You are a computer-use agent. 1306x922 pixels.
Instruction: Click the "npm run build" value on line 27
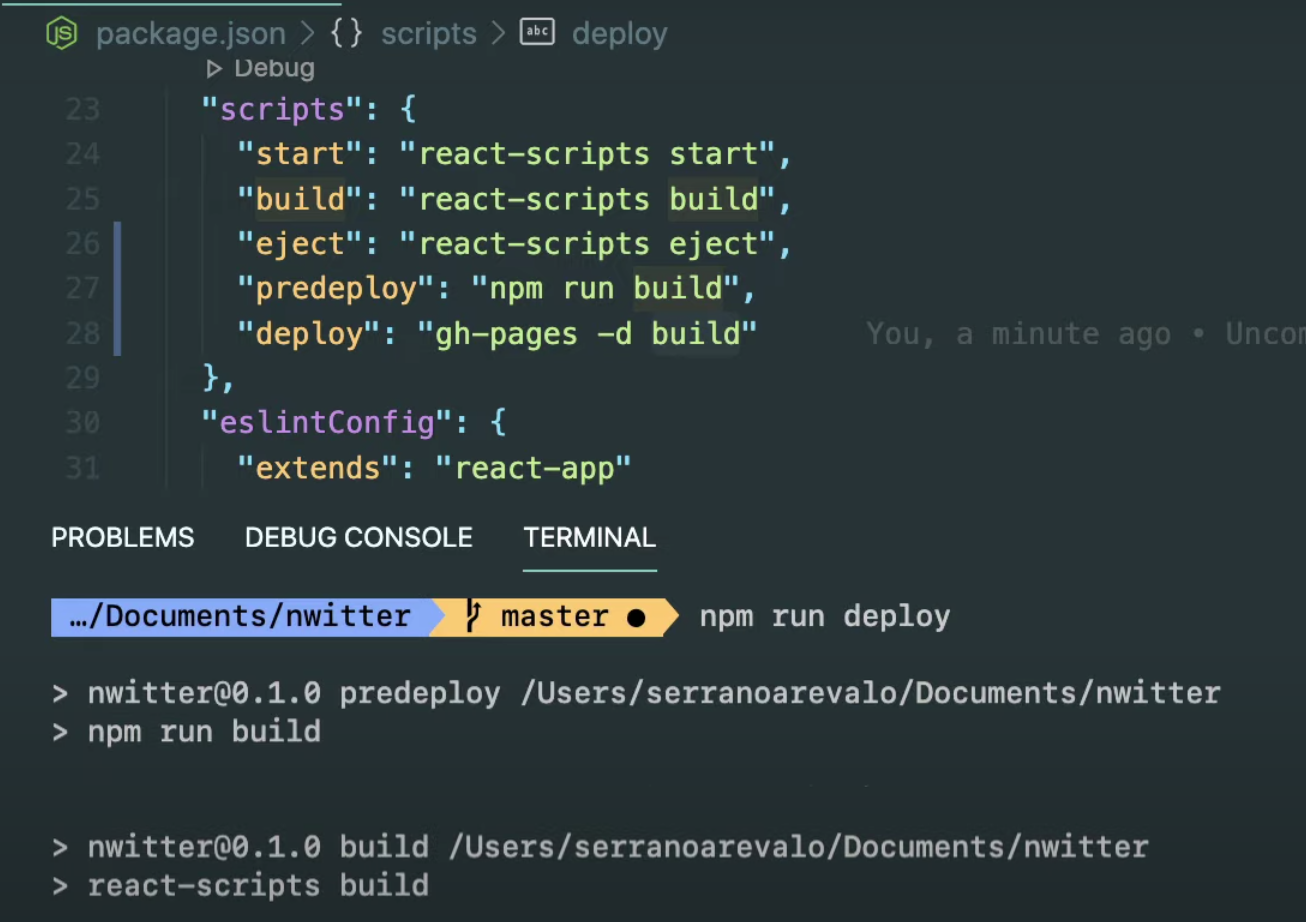[x=605, y=288]
